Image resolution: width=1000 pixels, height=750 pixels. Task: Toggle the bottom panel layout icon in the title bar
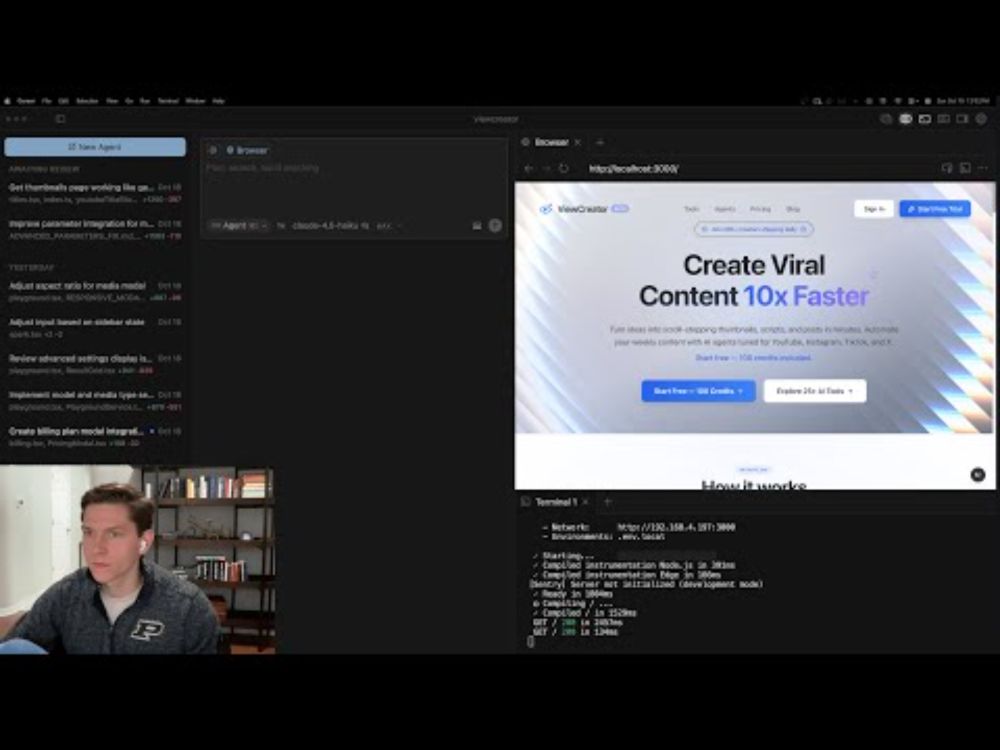coord(925,119)
